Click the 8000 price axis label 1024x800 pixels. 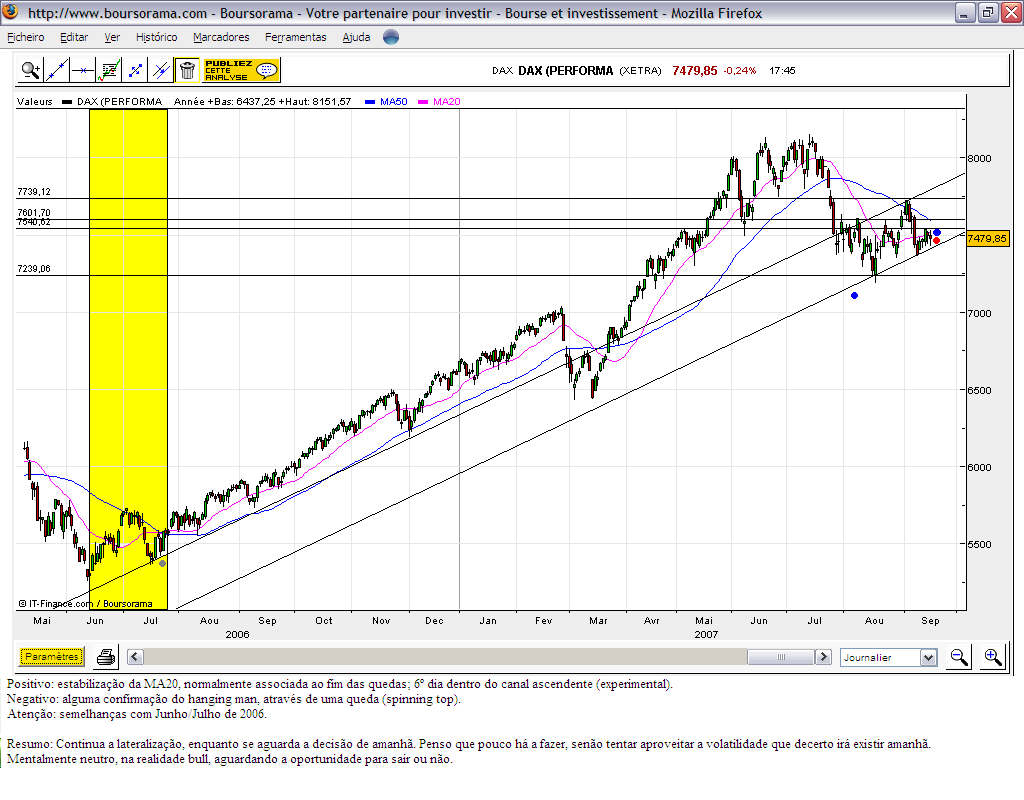pyautogui.click(x=980, y=159)
